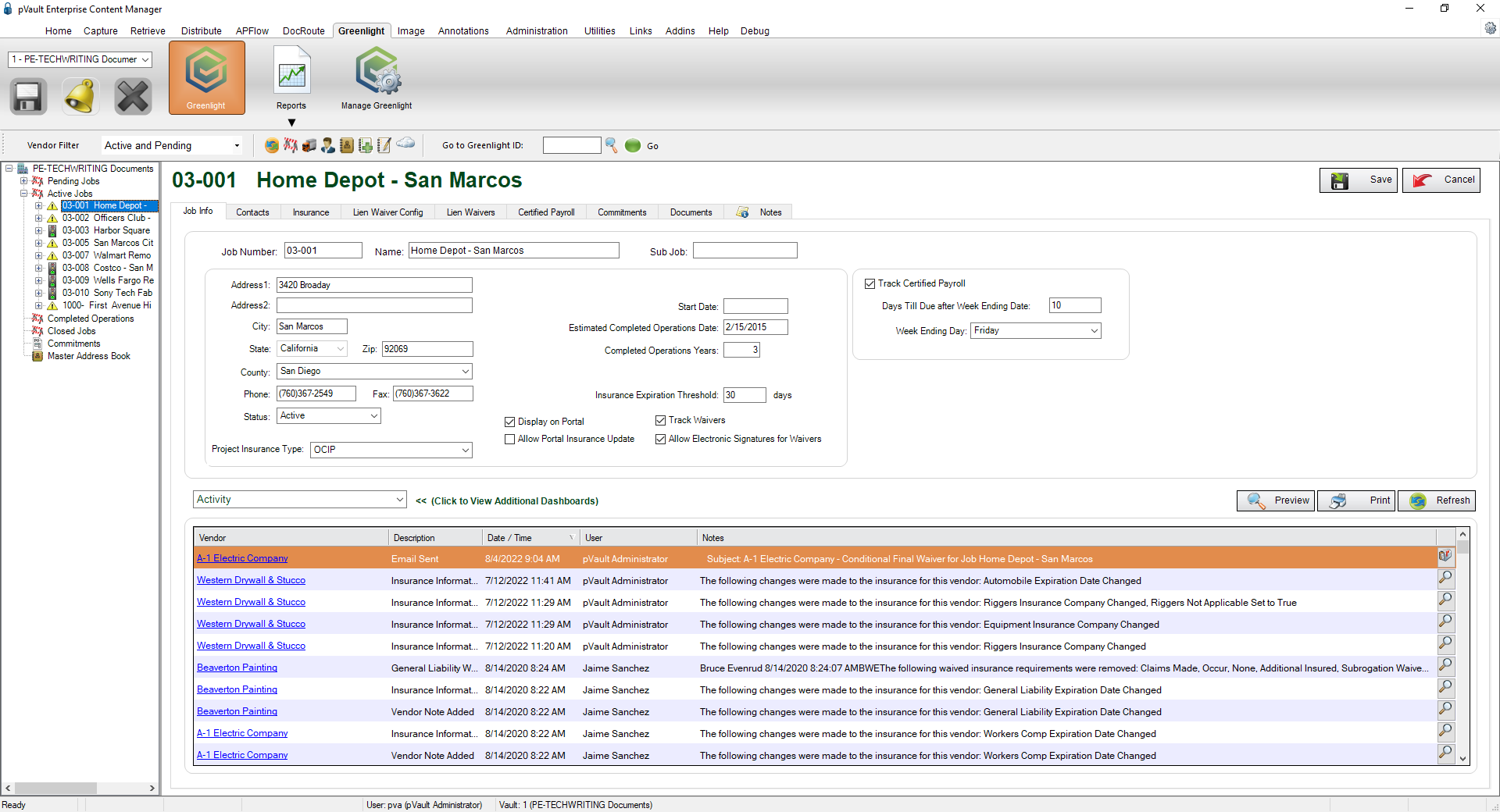Click the brown address book toolbar icon
This screenshot has height=812, width=1500.
point(347,145)
